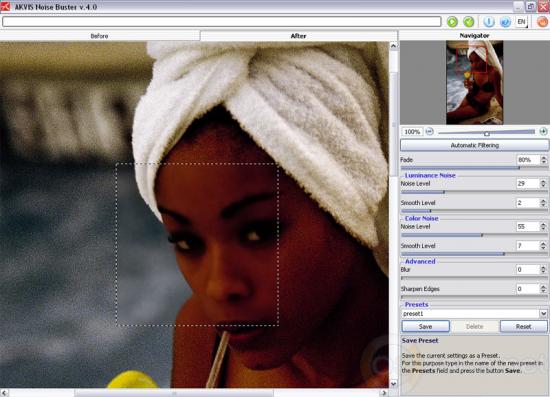Expand the Presets dropdown list
This screenshot has width=550, height=397.
point(543,314)
